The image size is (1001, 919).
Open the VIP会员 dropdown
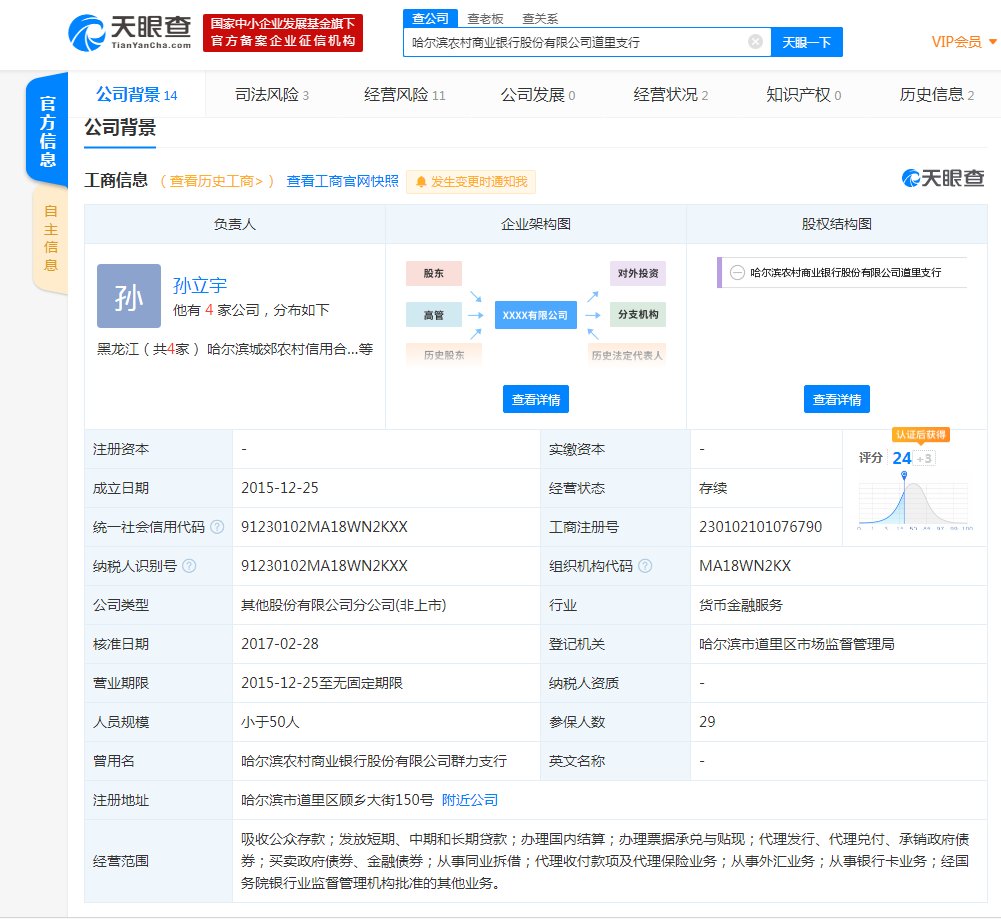[963, 42]
